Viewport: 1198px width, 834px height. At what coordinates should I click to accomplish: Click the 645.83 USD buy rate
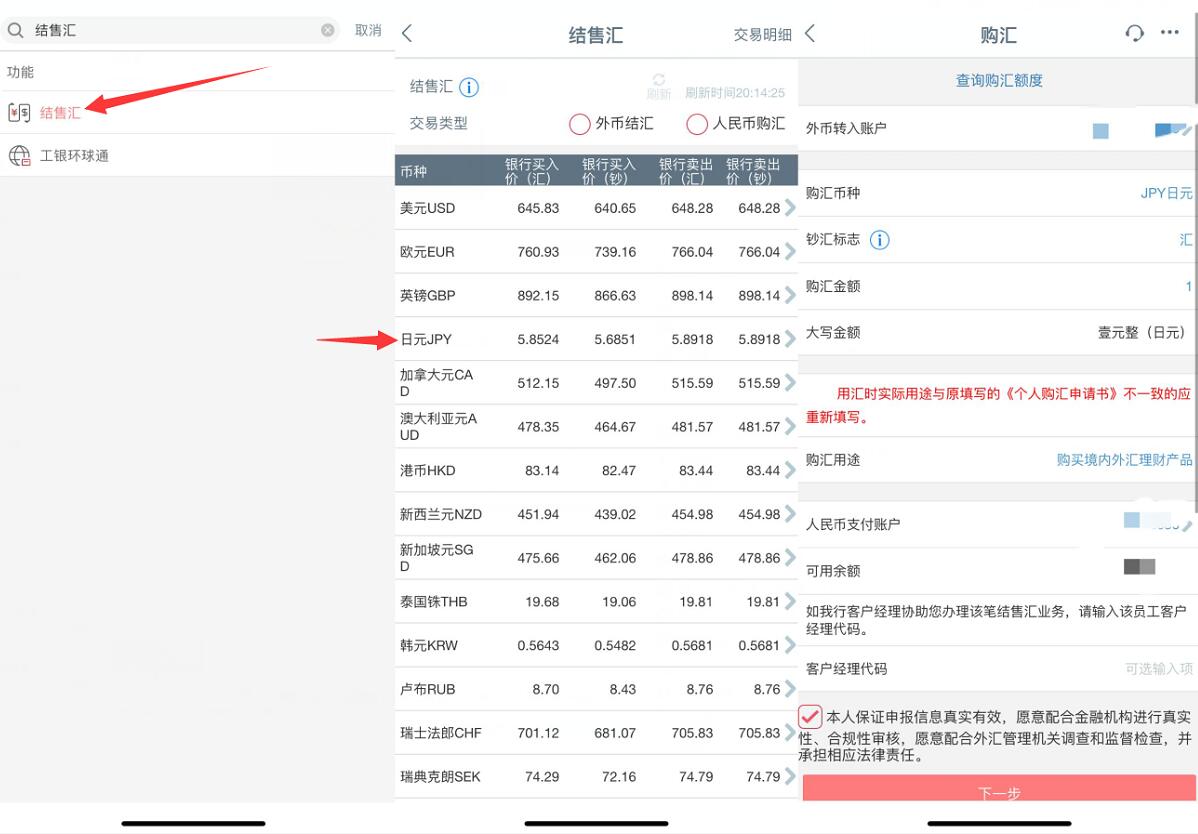click(538, 208)
